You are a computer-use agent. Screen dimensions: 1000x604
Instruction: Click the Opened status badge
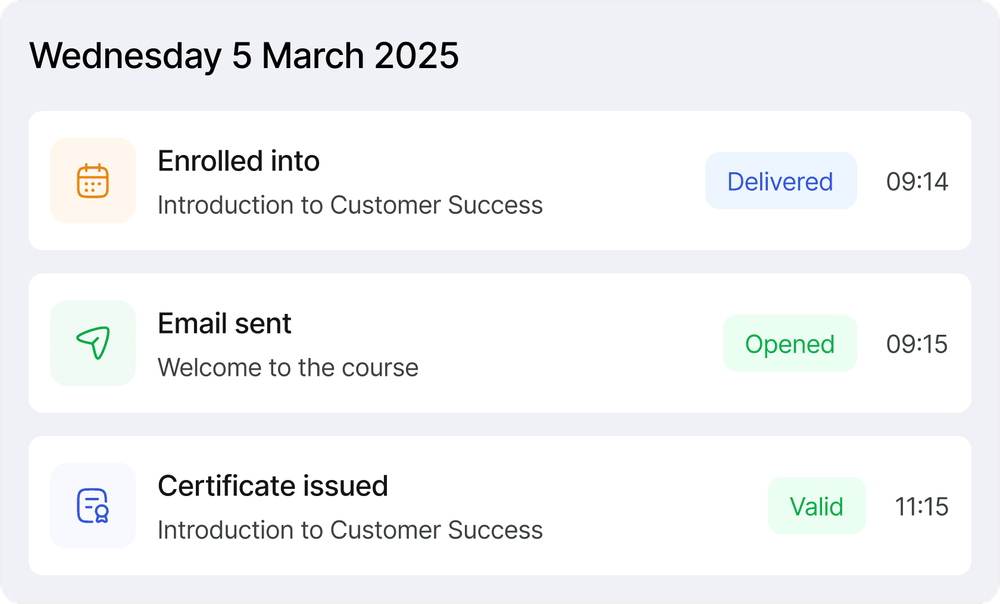coord(790,343)
